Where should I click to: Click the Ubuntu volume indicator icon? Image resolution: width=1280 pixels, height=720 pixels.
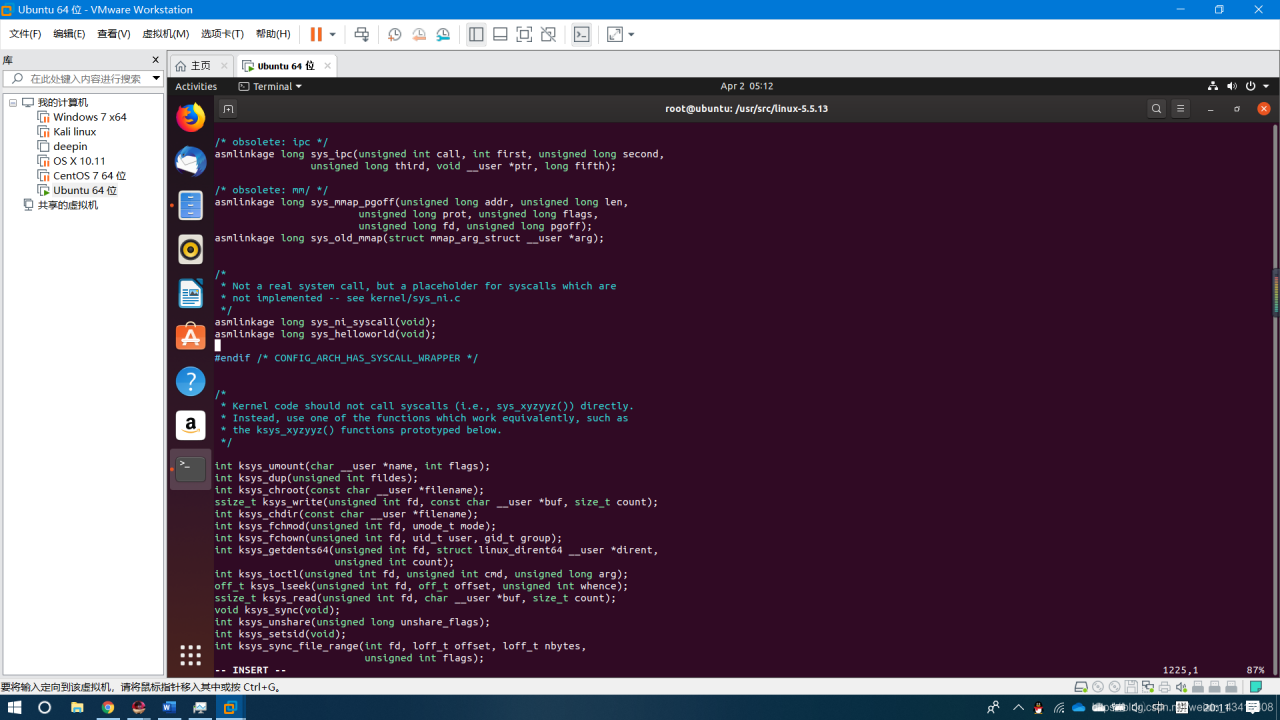(x=1232, y=86)
